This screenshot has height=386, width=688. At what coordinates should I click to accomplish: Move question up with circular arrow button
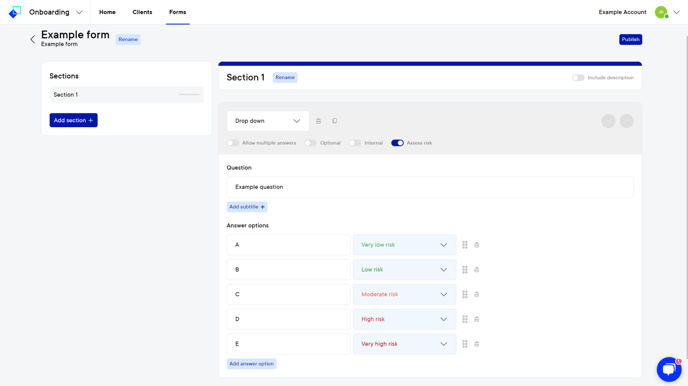pos(627,121)
